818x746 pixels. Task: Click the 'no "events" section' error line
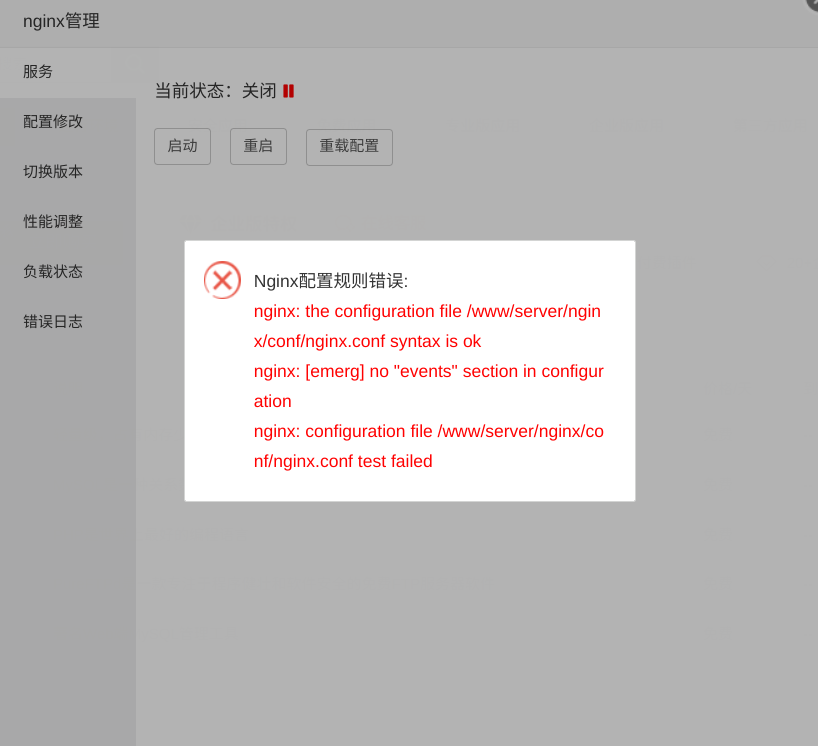click(429, 386)
